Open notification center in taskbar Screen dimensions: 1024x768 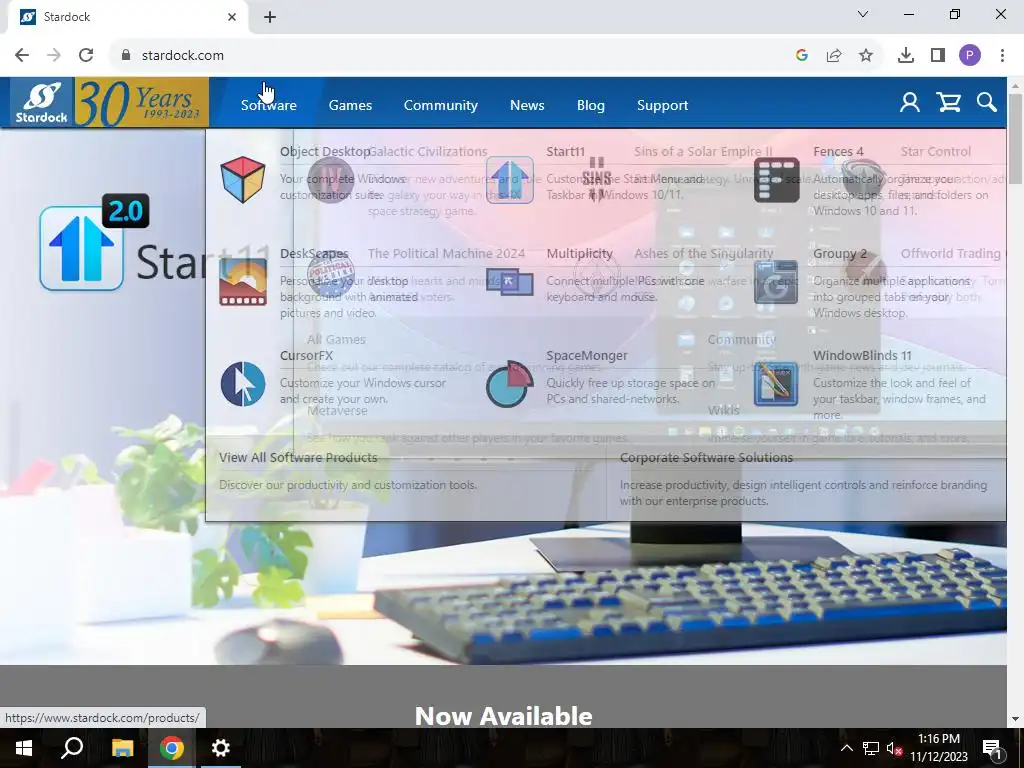pos(992,748)
